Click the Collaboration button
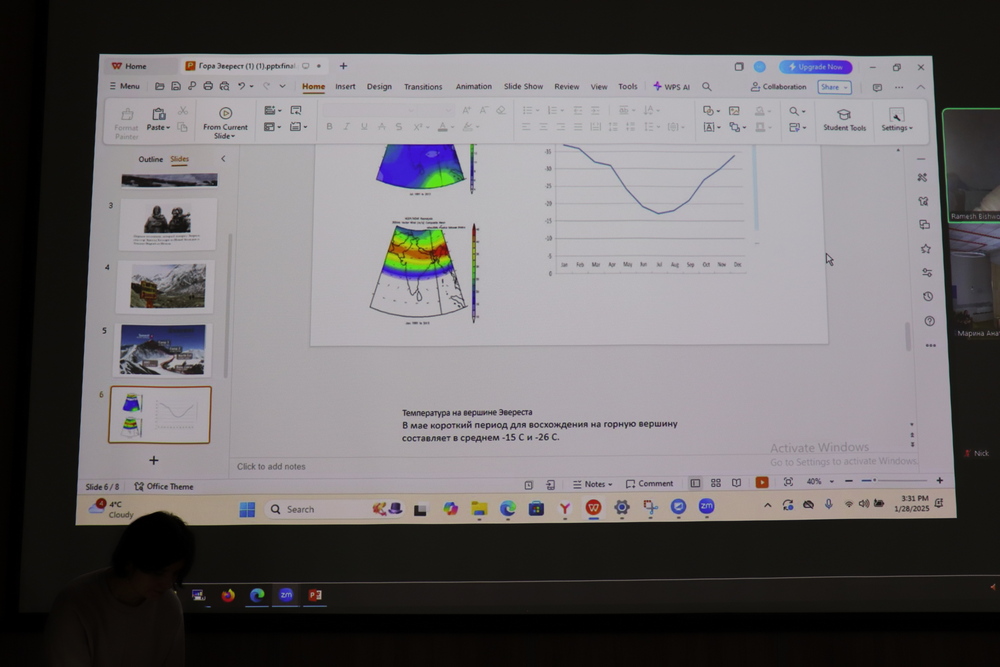The width and height of the screenshot is (1000, 667). [x=778, y=87]
